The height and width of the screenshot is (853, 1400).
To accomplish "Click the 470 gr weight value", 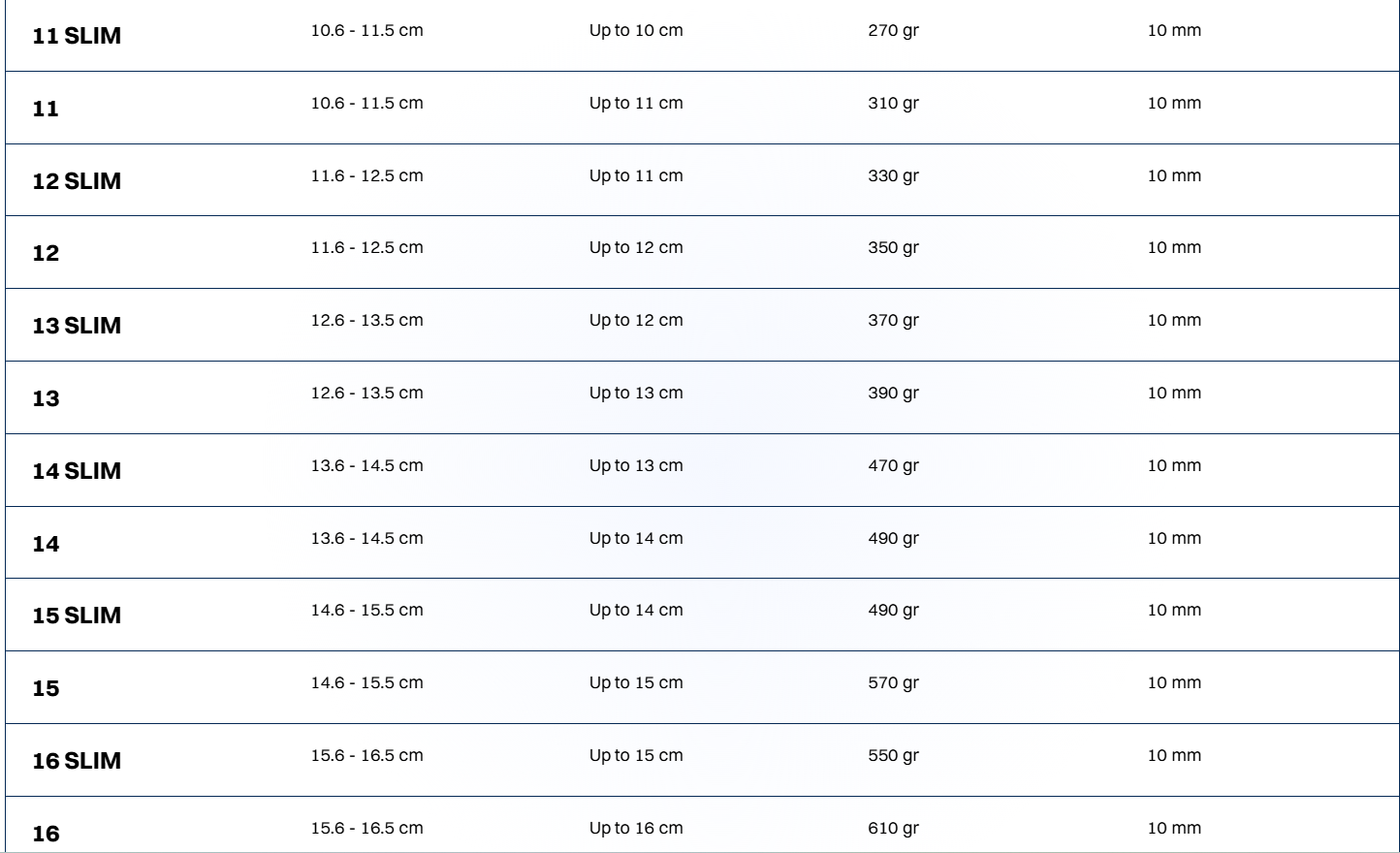I will point(893,465).
